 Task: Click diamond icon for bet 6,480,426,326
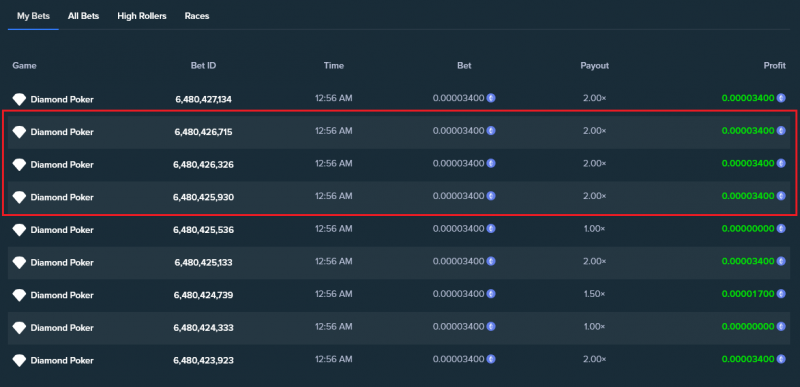(x=19, y=165)
